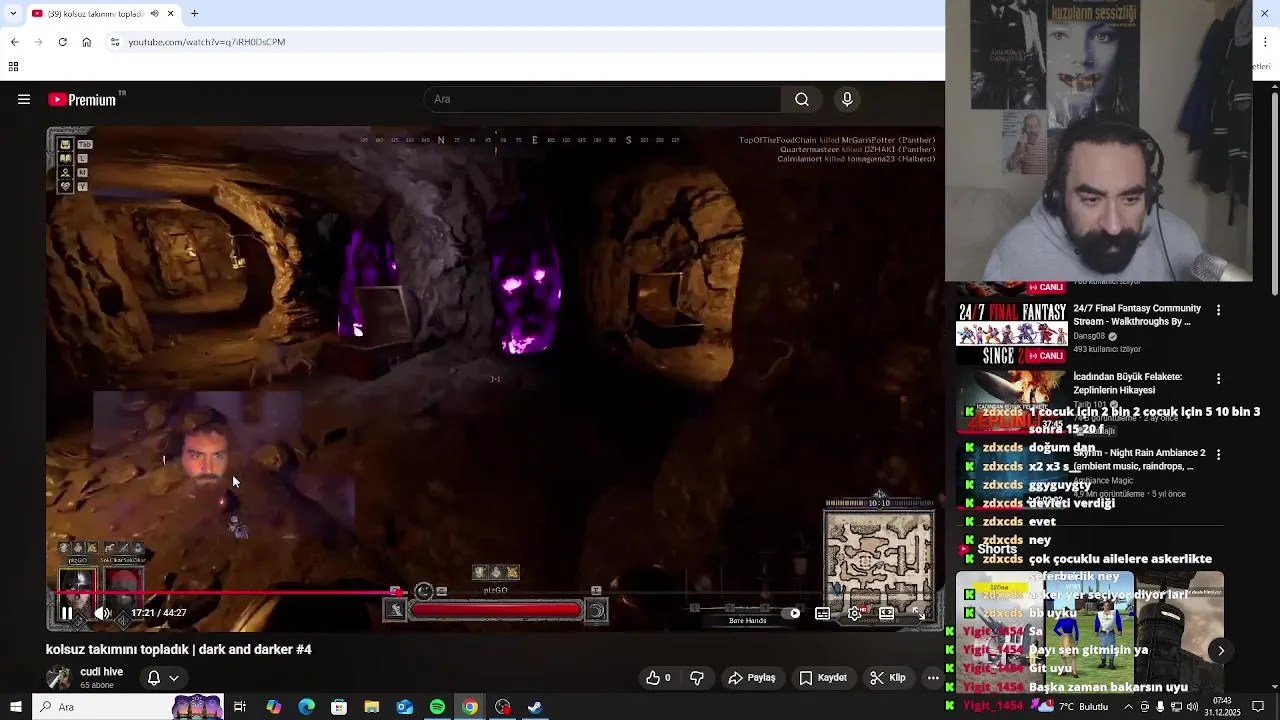Click the video title kolsuz takımını topladık
Screen dimensions: 1280x720
point(179,649)
